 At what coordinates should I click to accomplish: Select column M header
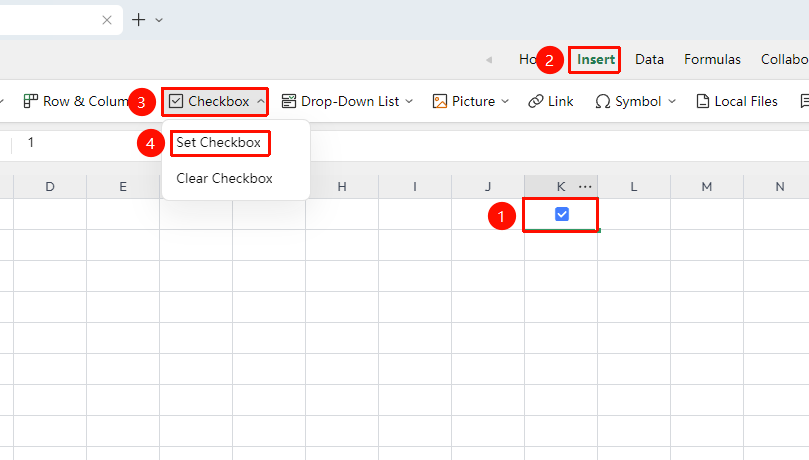(x=707, y=187)
